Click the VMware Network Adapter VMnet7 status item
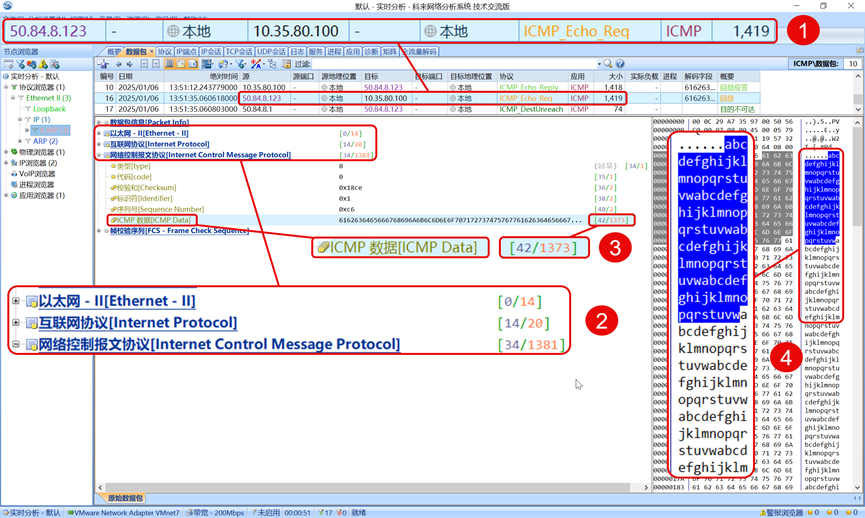Viewport: 865px width, 518px height. [128, 512]
